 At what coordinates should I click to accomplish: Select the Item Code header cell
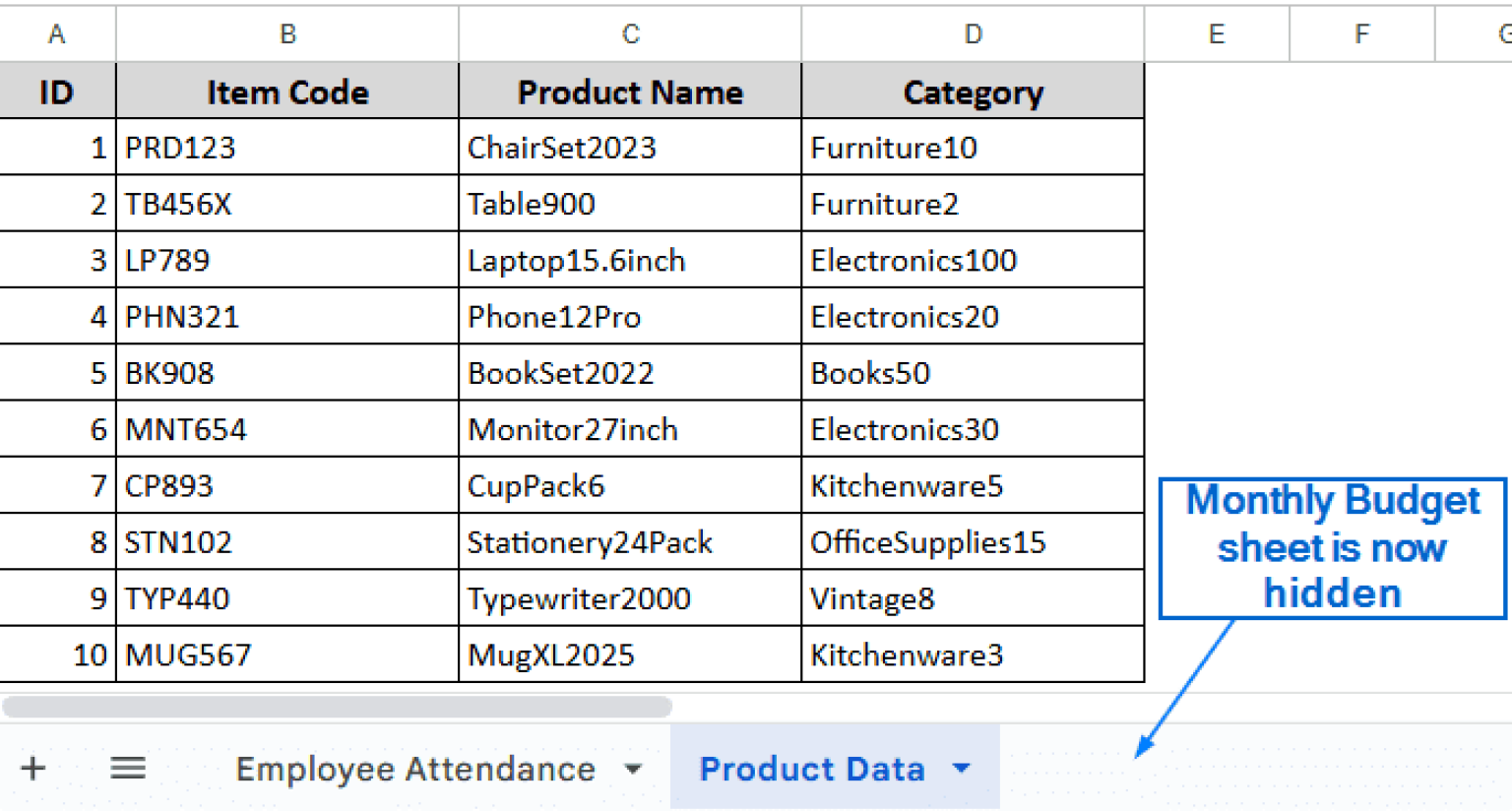[x=285, y=92]
